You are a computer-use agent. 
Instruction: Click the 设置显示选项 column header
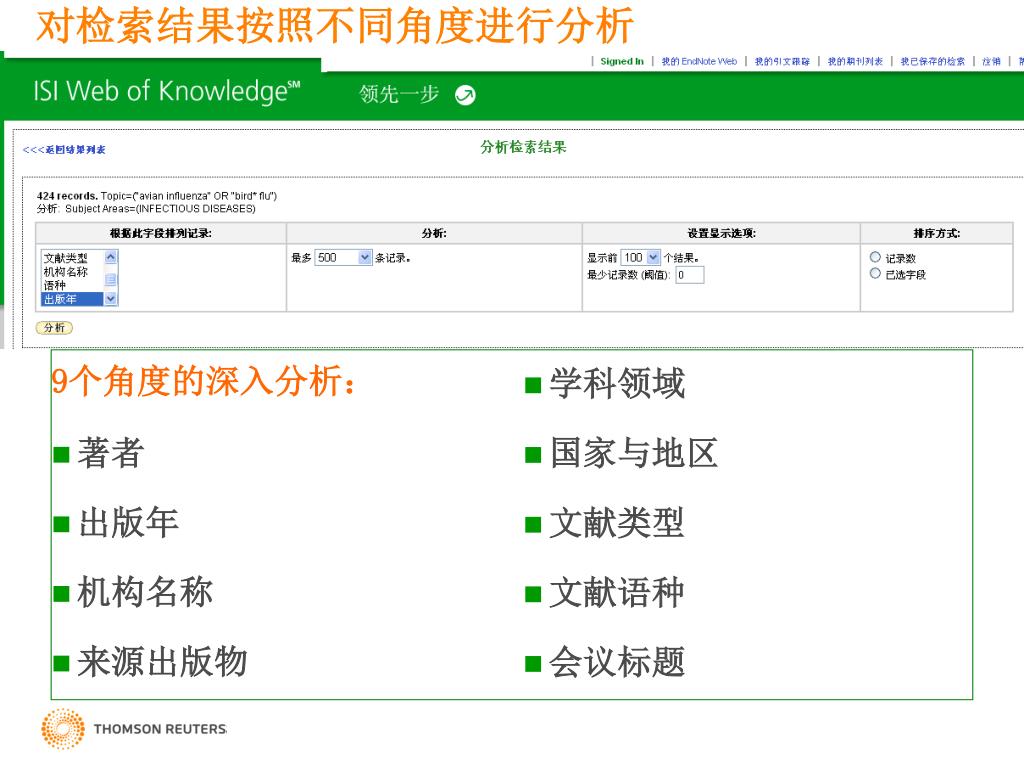tap(721, 233)
